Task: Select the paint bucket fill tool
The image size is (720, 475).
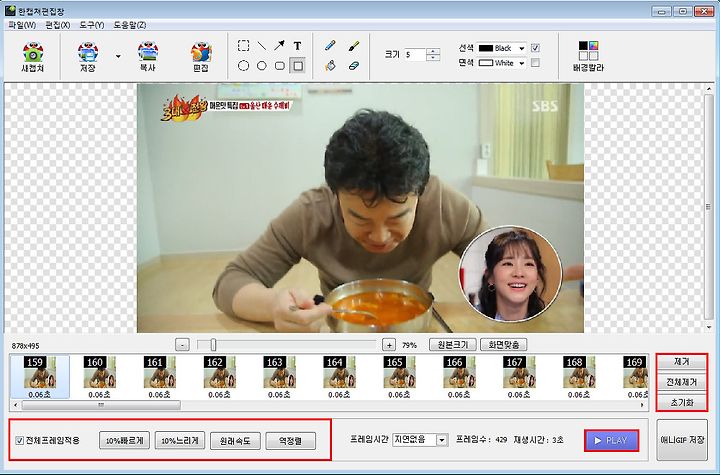Action: tap(330, 66)
